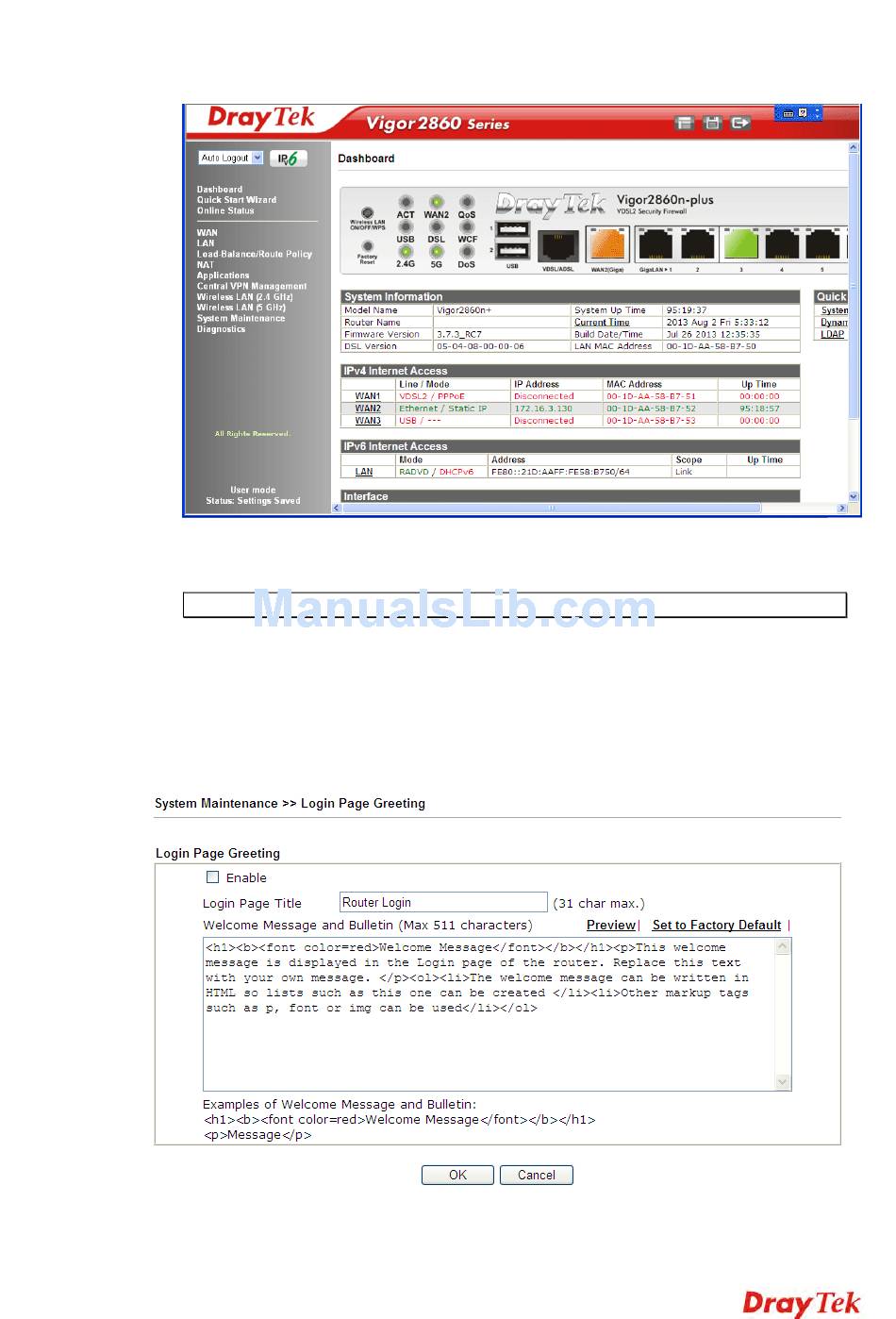The width and height of the screenshot is (896, 1319).
Task: Click GigaLAN port 1 on the device image
Action: 656,244
